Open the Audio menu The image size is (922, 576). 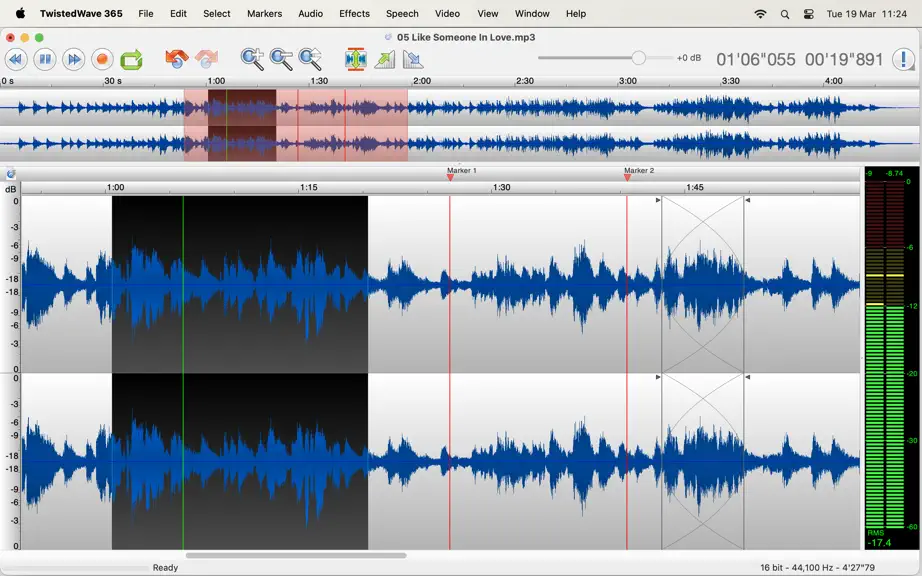click(x=310, y=13)
